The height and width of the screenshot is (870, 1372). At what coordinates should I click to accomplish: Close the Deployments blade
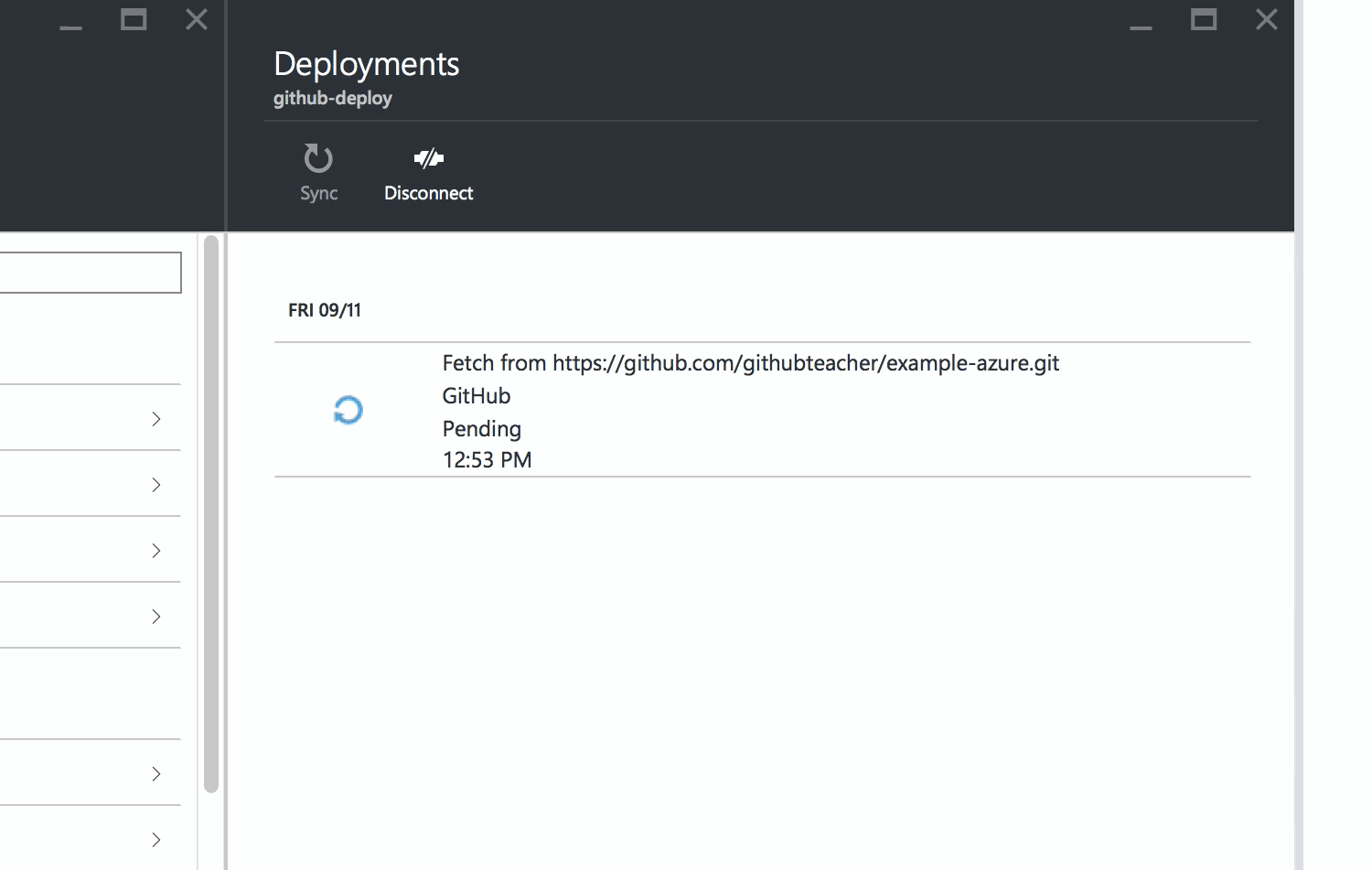point(1266,19)
